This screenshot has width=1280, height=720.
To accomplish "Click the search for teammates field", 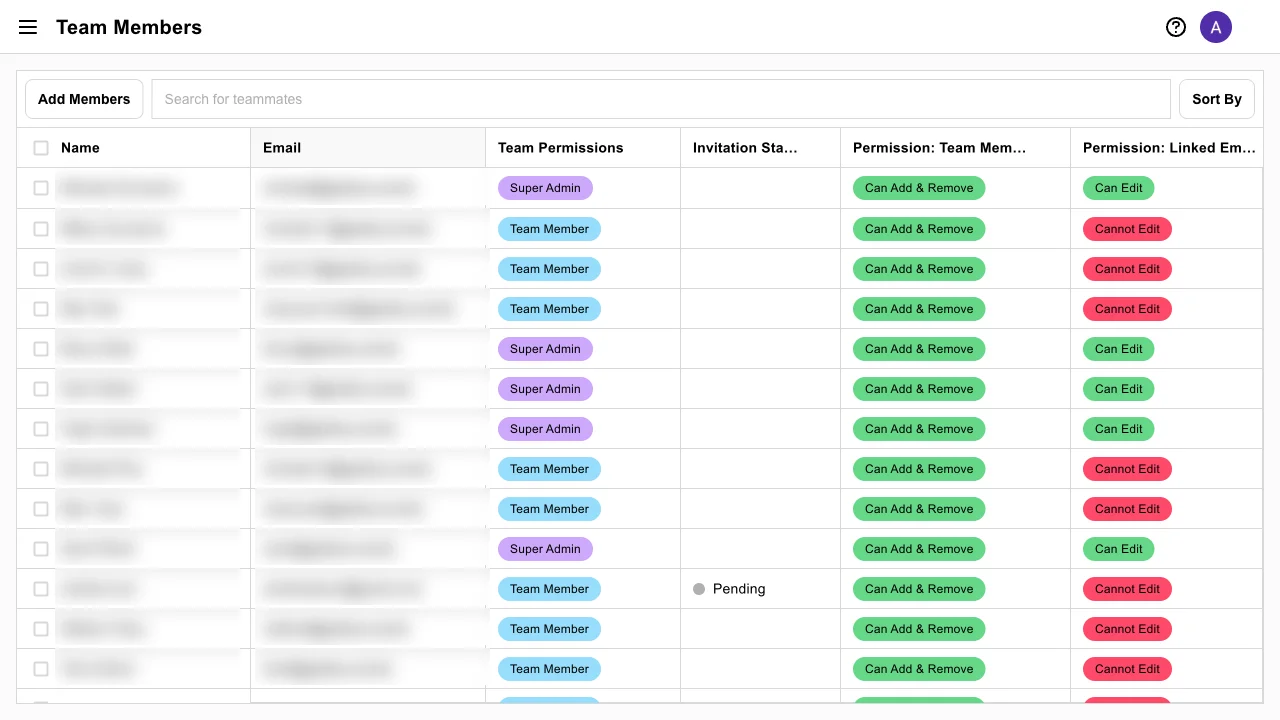I will [x=660, y=99].
